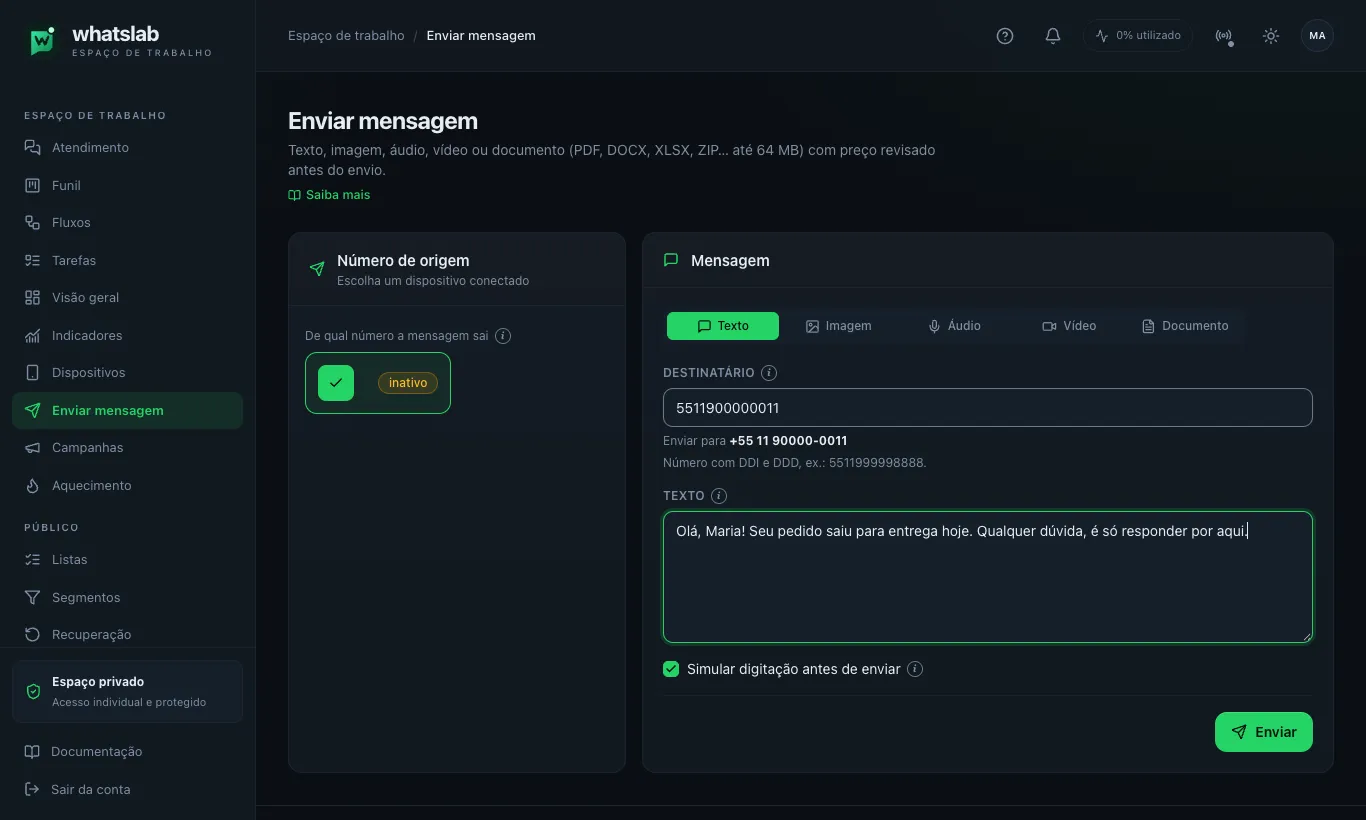Click the Enviar mensagem paper-plane sidebar icon
The image size is (1366, 820).
coord(32,410)
